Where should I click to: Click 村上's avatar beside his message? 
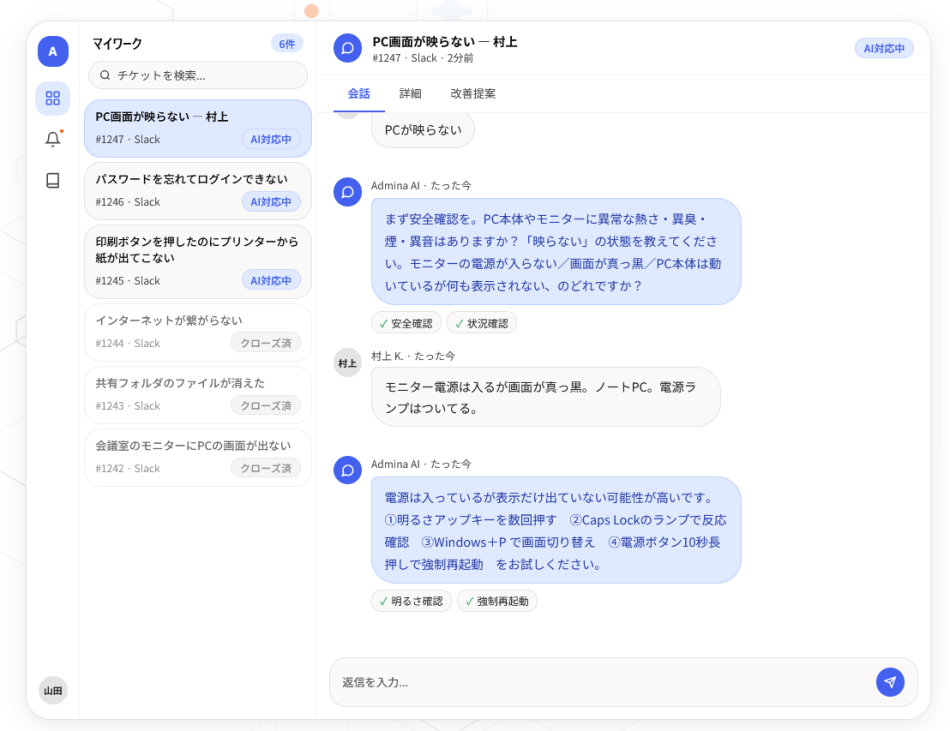point(347,363)
